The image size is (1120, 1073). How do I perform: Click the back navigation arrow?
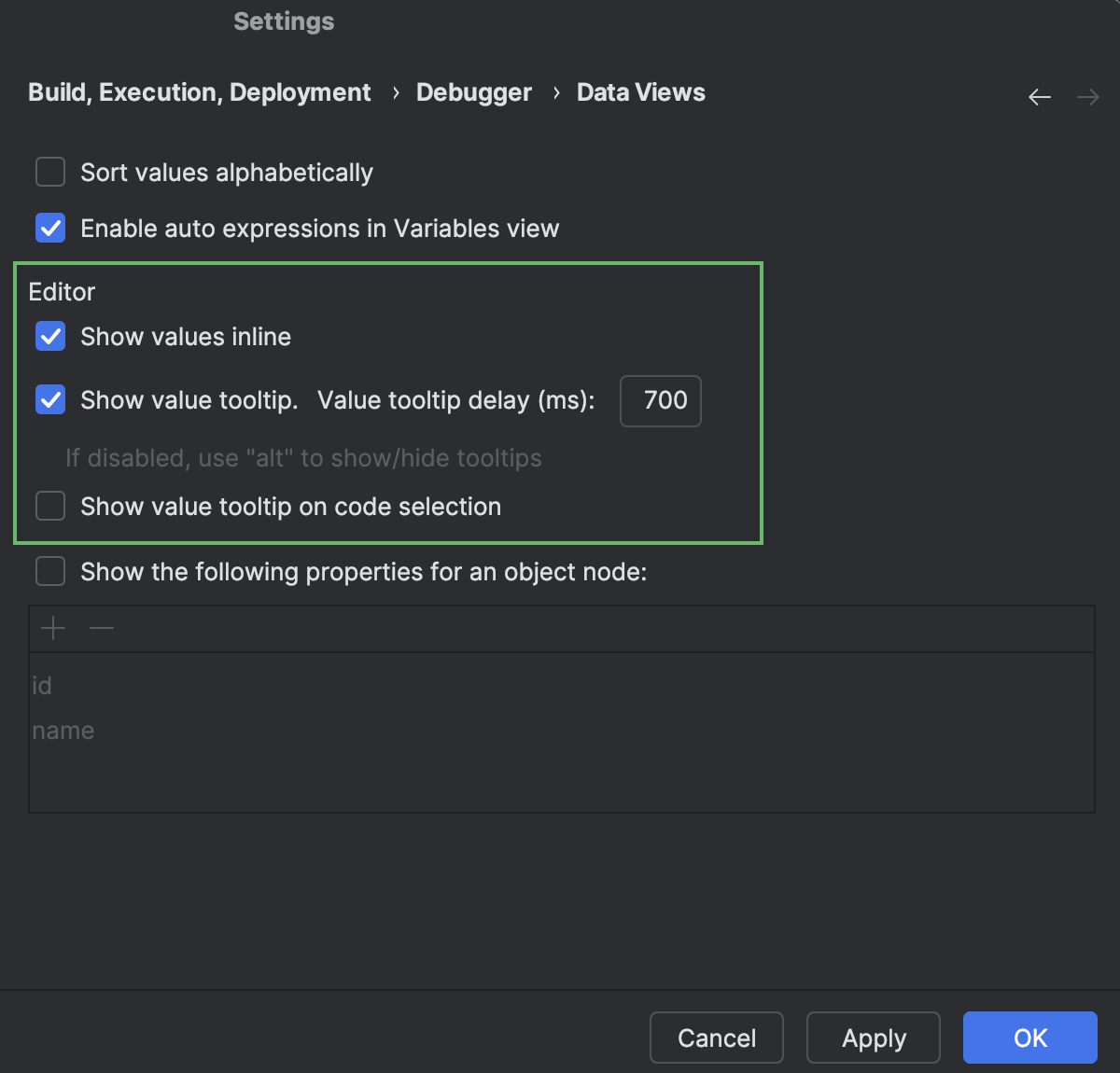[x=1039, y=96]
